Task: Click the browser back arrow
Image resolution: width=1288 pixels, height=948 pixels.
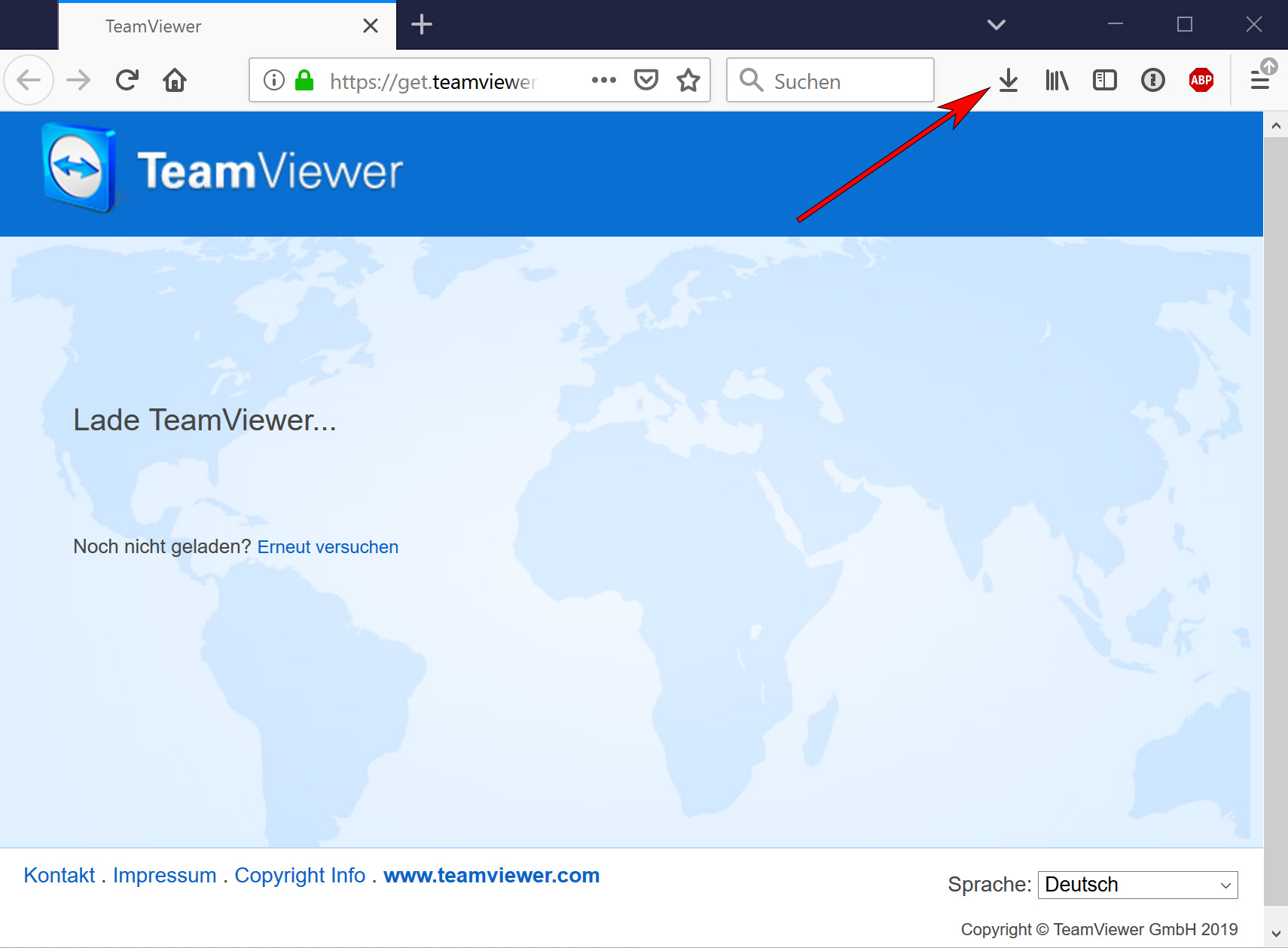Action: coord(29,80)
